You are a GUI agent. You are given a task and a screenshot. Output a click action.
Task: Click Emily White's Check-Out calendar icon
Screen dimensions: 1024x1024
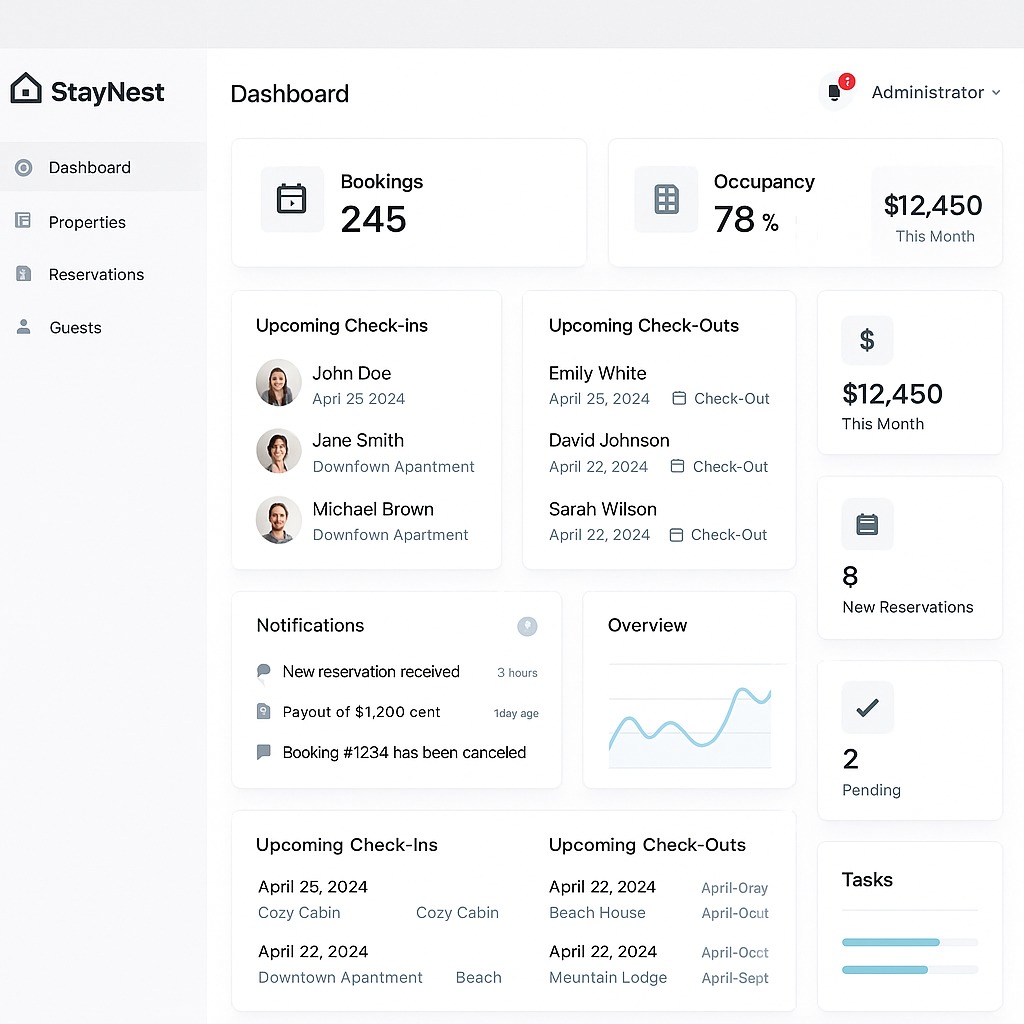coord(679,398)
